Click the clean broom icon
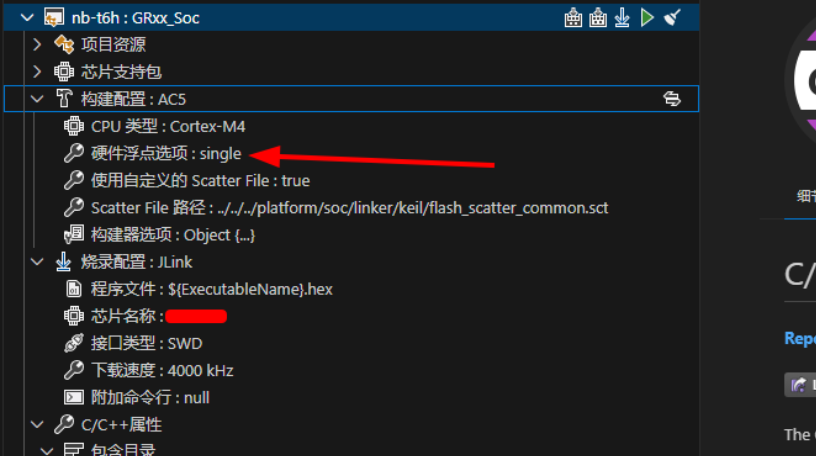This screenshot has width=816, height=456. (672, 17)
